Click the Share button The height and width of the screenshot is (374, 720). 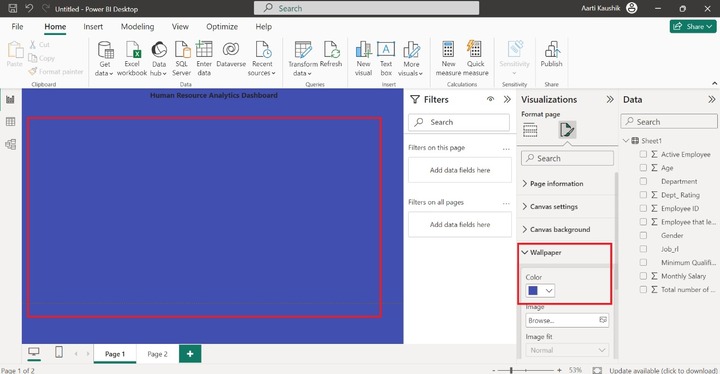click(x=693, y=27)
